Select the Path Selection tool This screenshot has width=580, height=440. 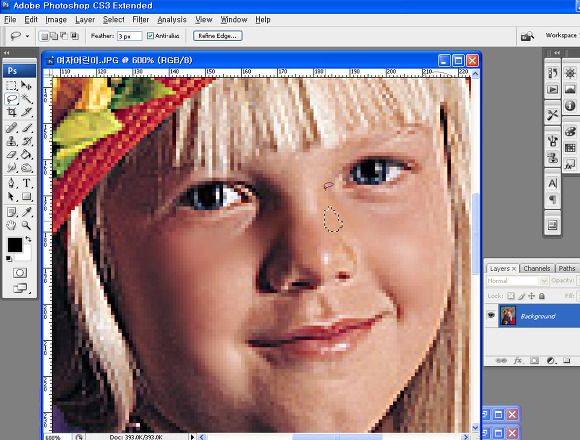pyautogui.click(x=11, y=196)
